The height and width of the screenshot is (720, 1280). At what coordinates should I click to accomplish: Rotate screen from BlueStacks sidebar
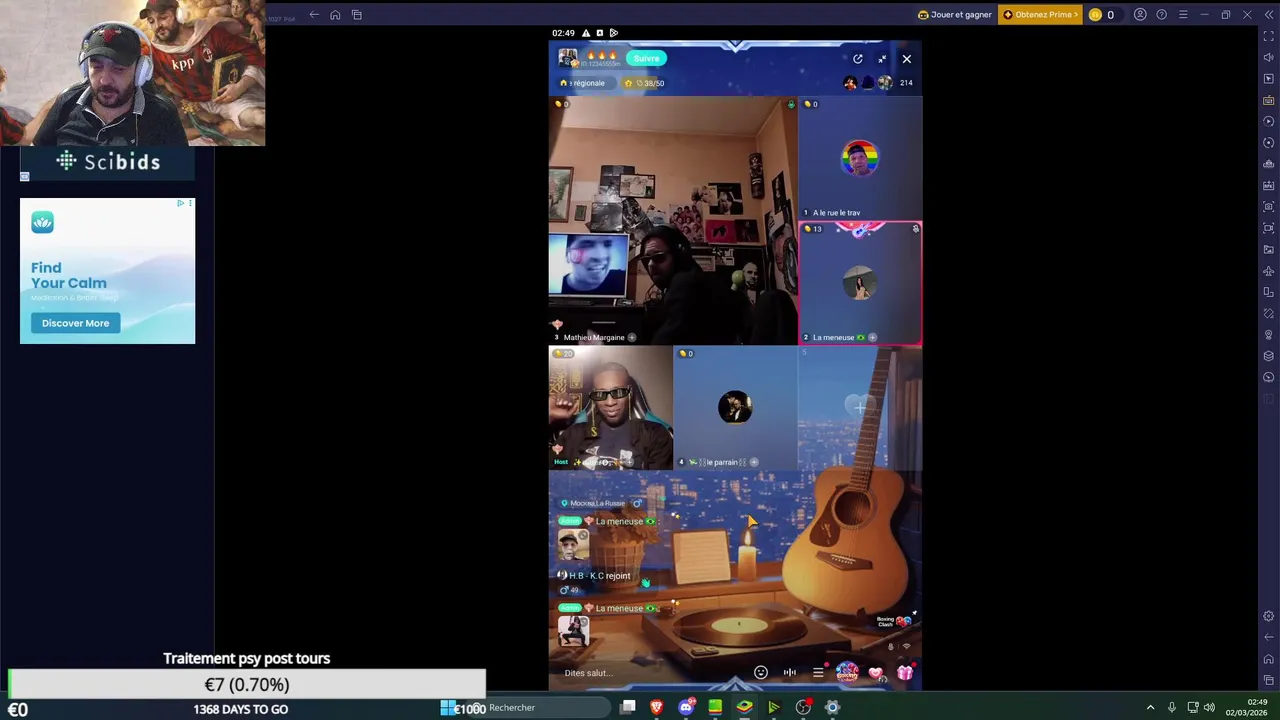(x=1269, y=292)
